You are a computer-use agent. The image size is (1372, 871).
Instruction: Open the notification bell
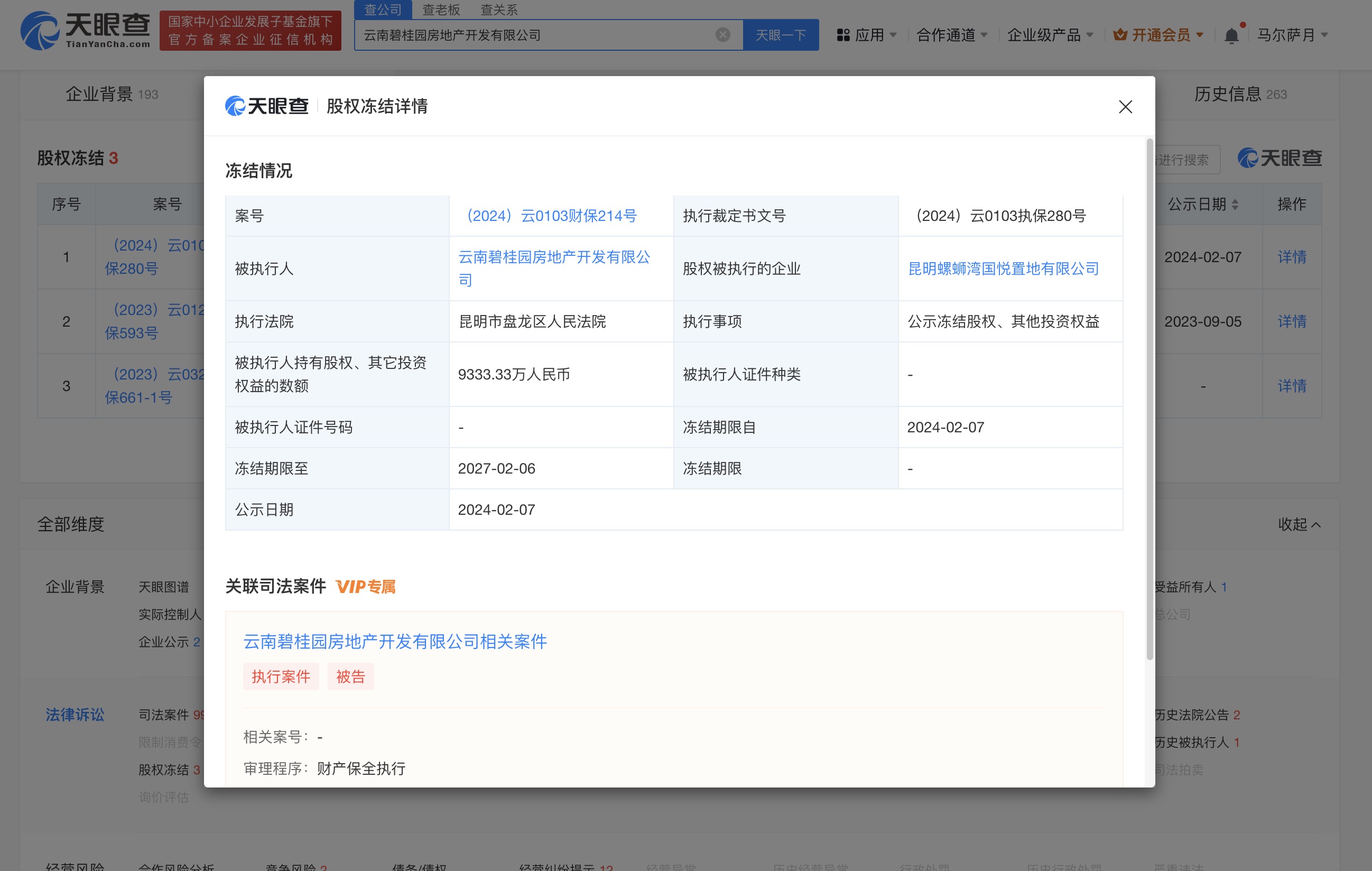pyautogui.click(x=1231, y=35)
